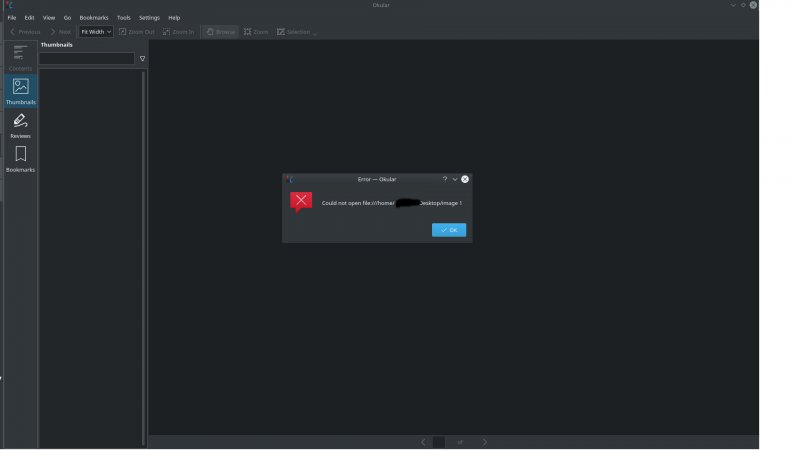Open the Go menu
800x450 pixels.
coord(67,17)
